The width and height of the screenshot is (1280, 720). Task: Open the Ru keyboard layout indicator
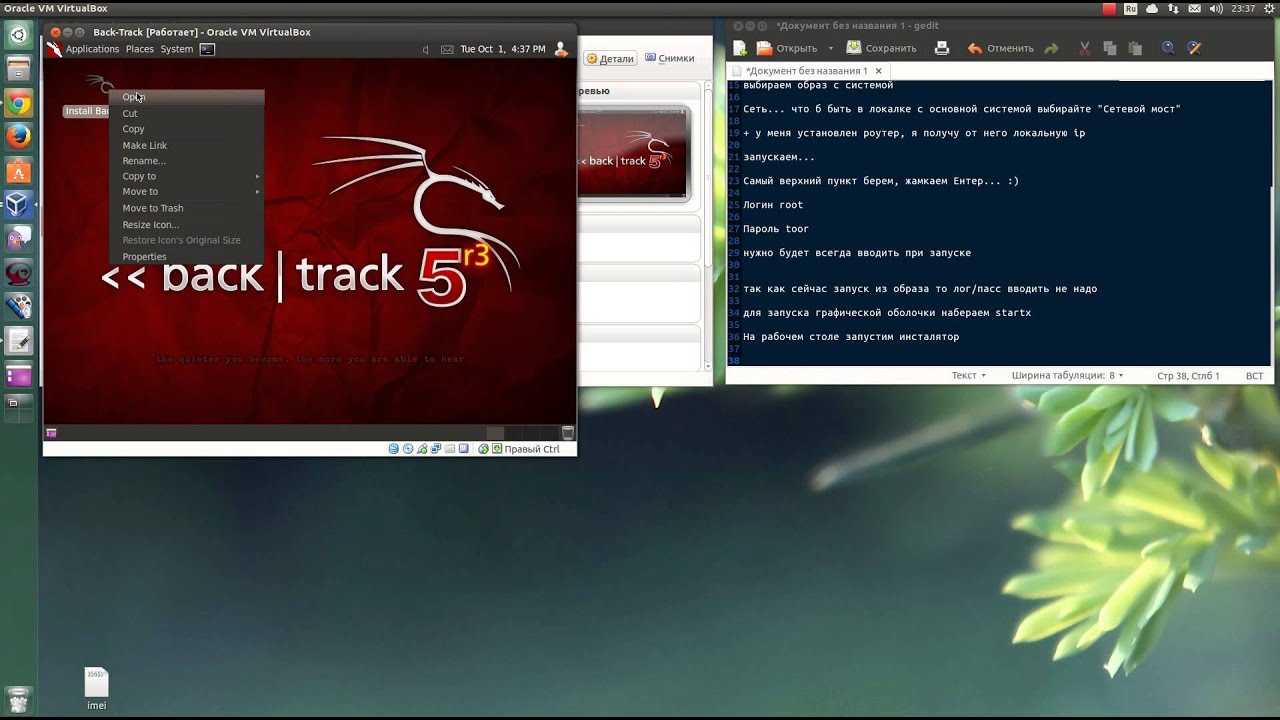[x=1130, y=8]
